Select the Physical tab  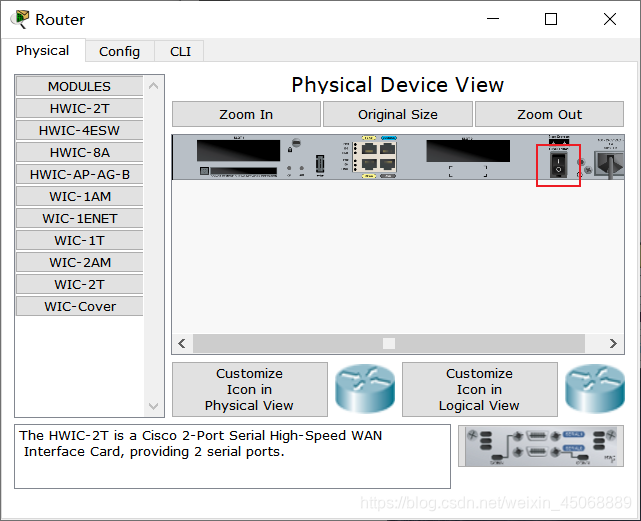pos(43,51)
